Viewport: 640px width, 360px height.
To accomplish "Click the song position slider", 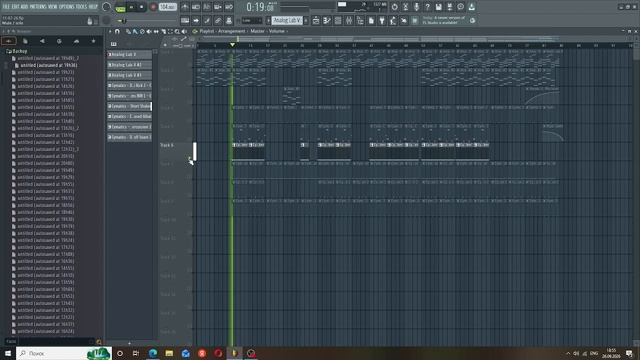I will [x=147, y=21].
